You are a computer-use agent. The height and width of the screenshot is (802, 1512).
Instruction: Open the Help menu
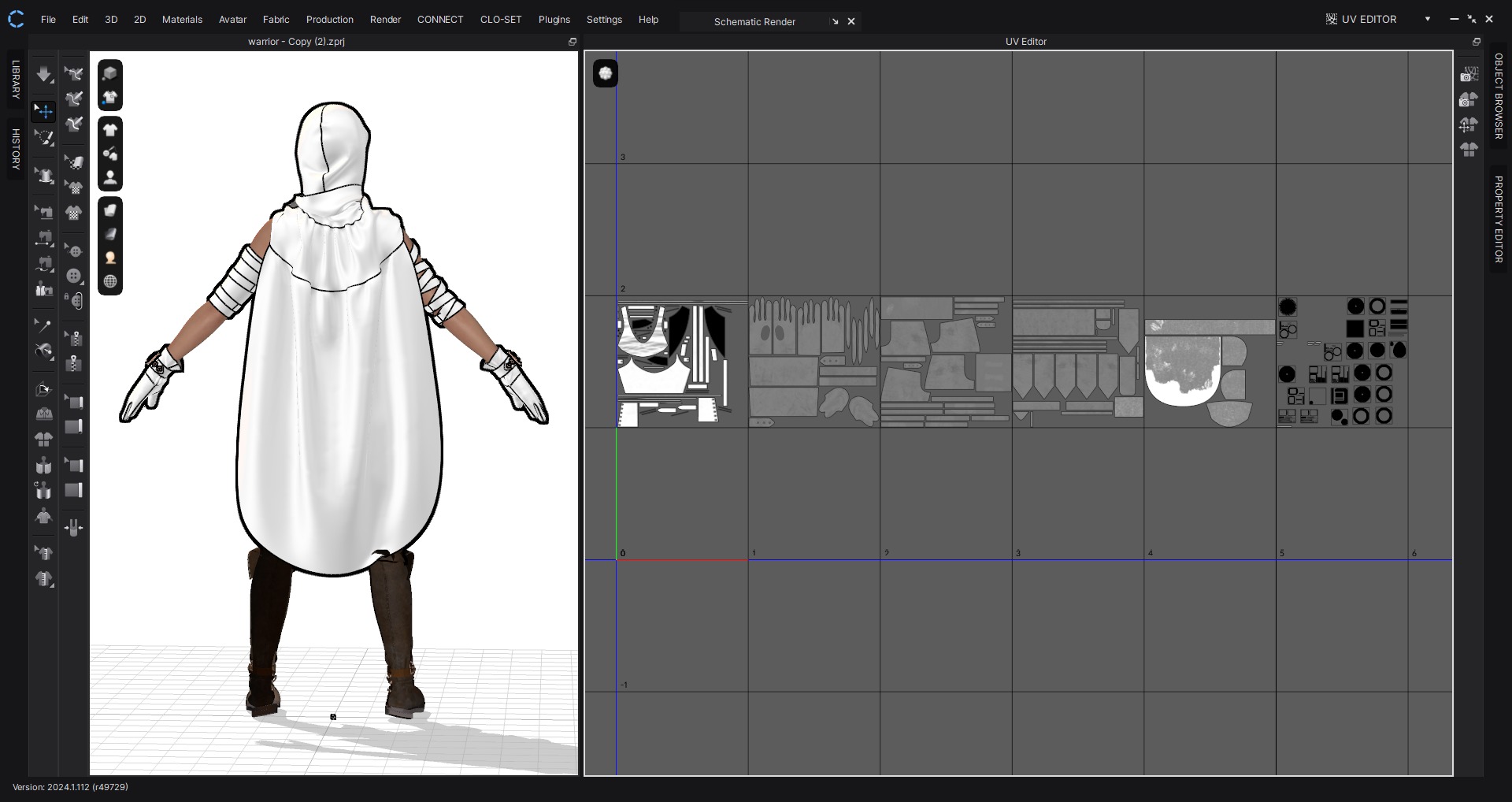648,20
